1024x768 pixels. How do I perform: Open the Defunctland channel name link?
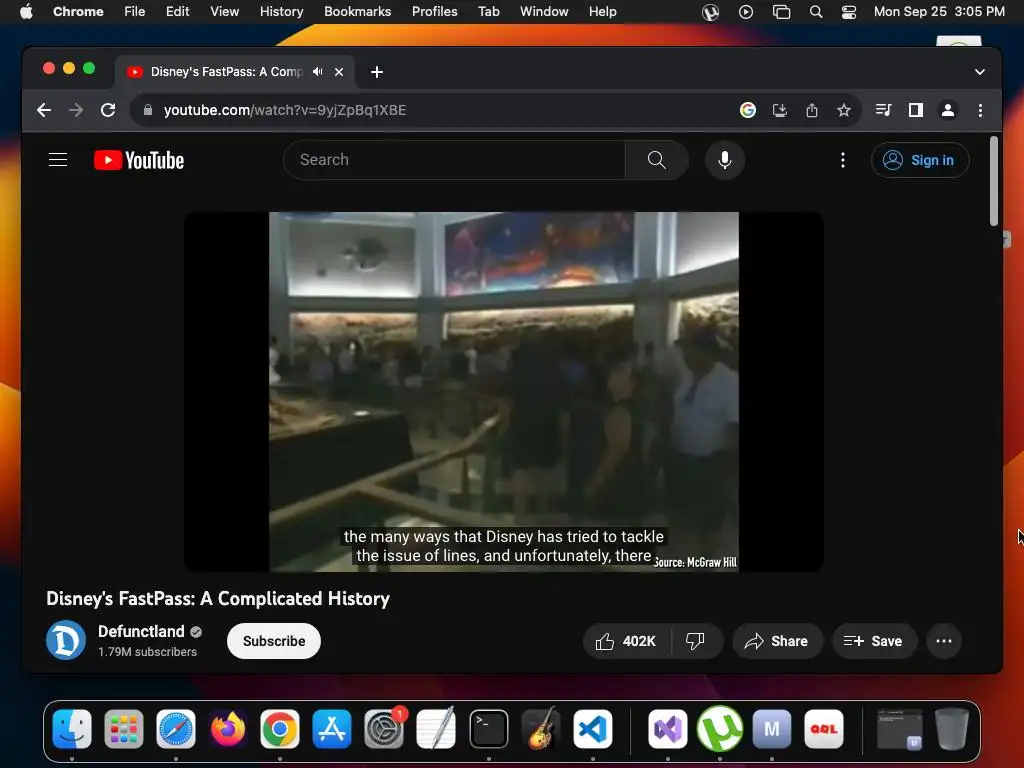141,632
